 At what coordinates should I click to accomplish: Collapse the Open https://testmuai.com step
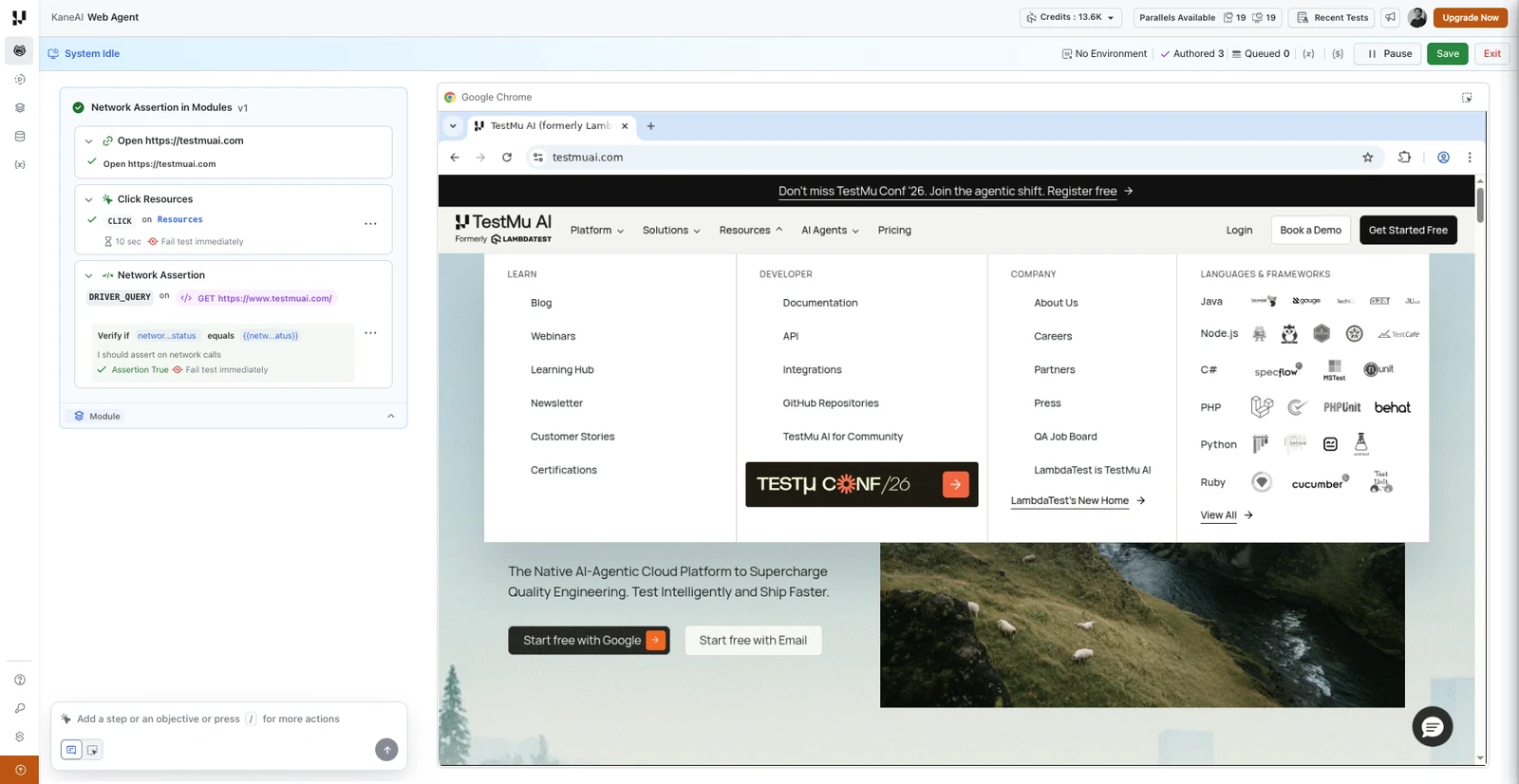[x=89, y=141]
